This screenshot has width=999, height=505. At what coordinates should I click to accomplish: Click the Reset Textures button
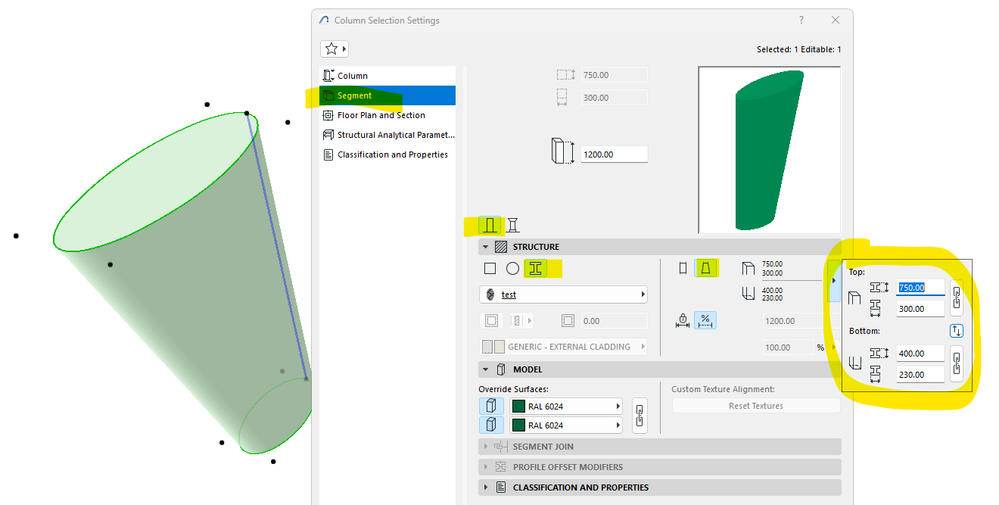756,406
